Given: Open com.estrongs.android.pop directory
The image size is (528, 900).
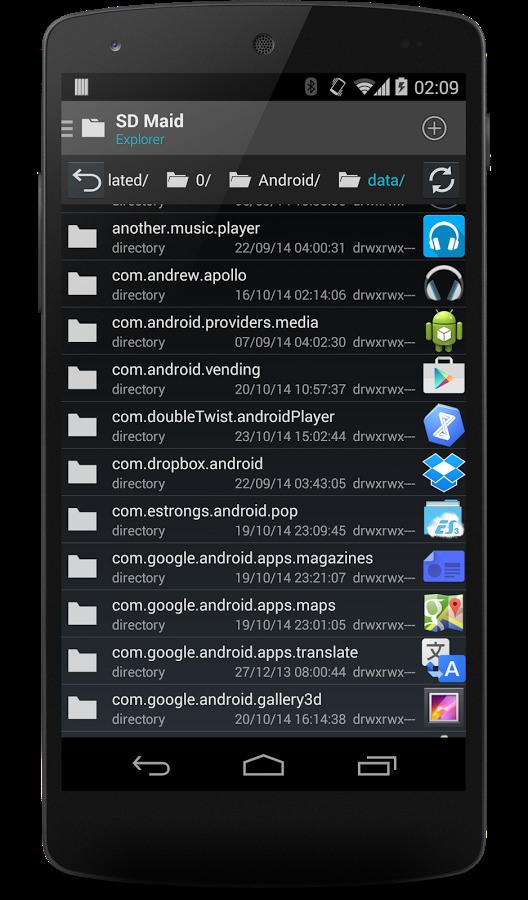Looking at the screenshot, I should click(x=263, y=519).
